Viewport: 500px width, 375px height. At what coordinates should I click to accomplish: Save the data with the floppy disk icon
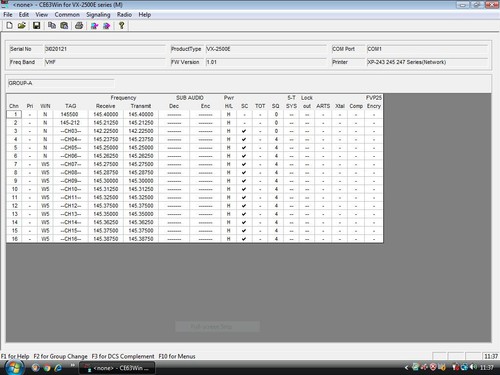coord(36,25)
